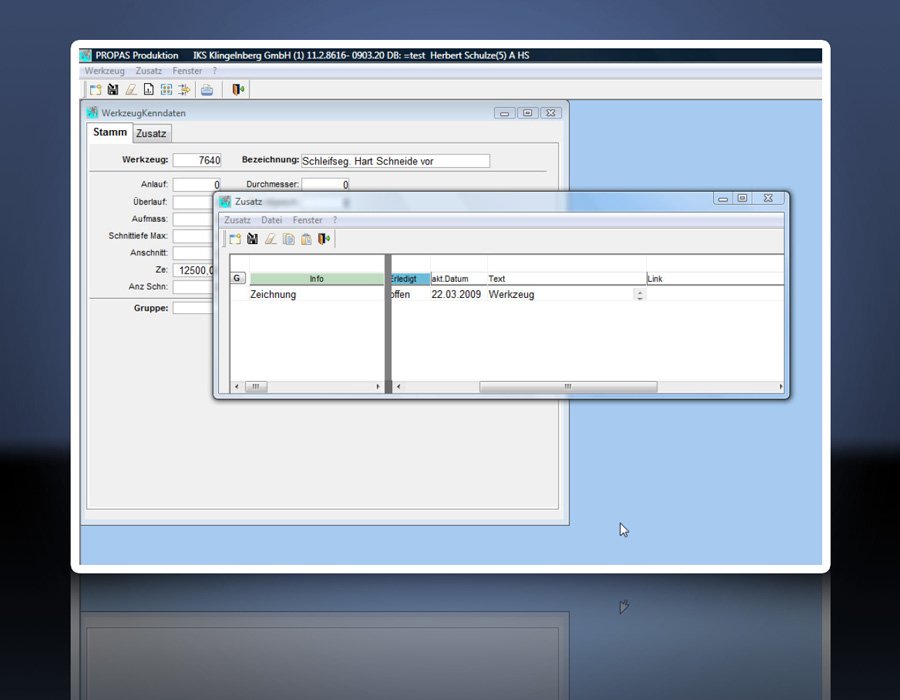Click the blue grid icon in main toolbar

point(166,90)
